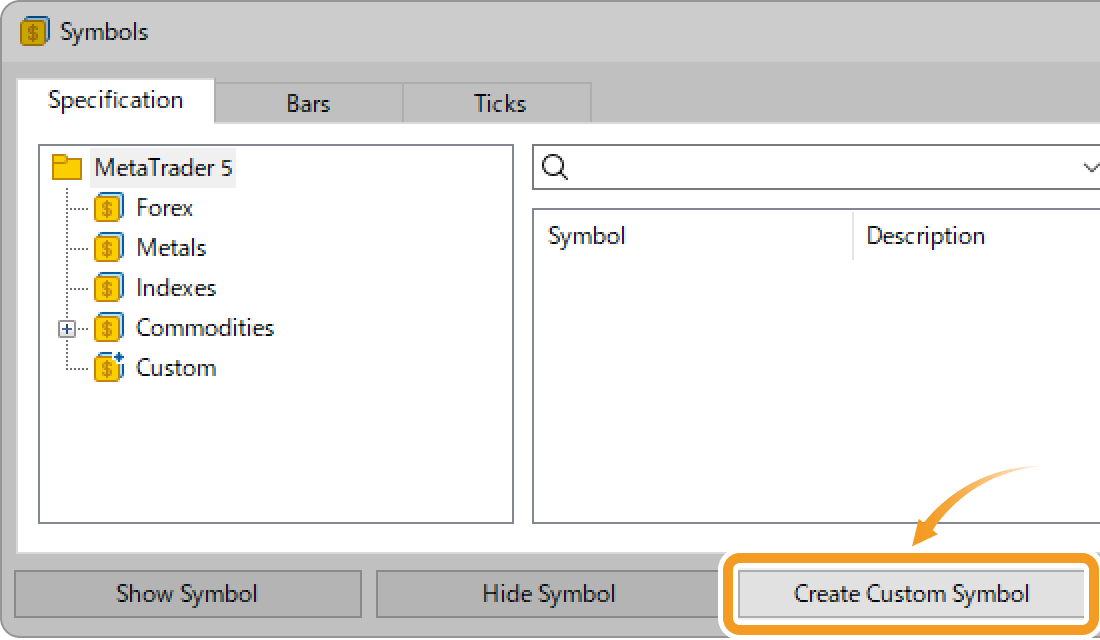Screen dimensions: 1100x640
Task: Expand the Commodities tree node
Action: 67,328
